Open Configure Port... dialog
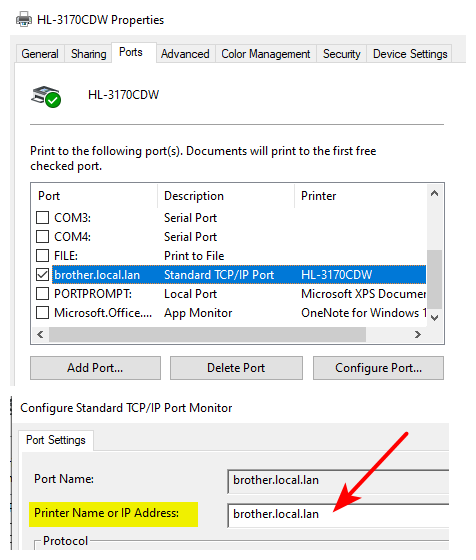The width and height of the screenshot is (476, 560). point(379,368)
